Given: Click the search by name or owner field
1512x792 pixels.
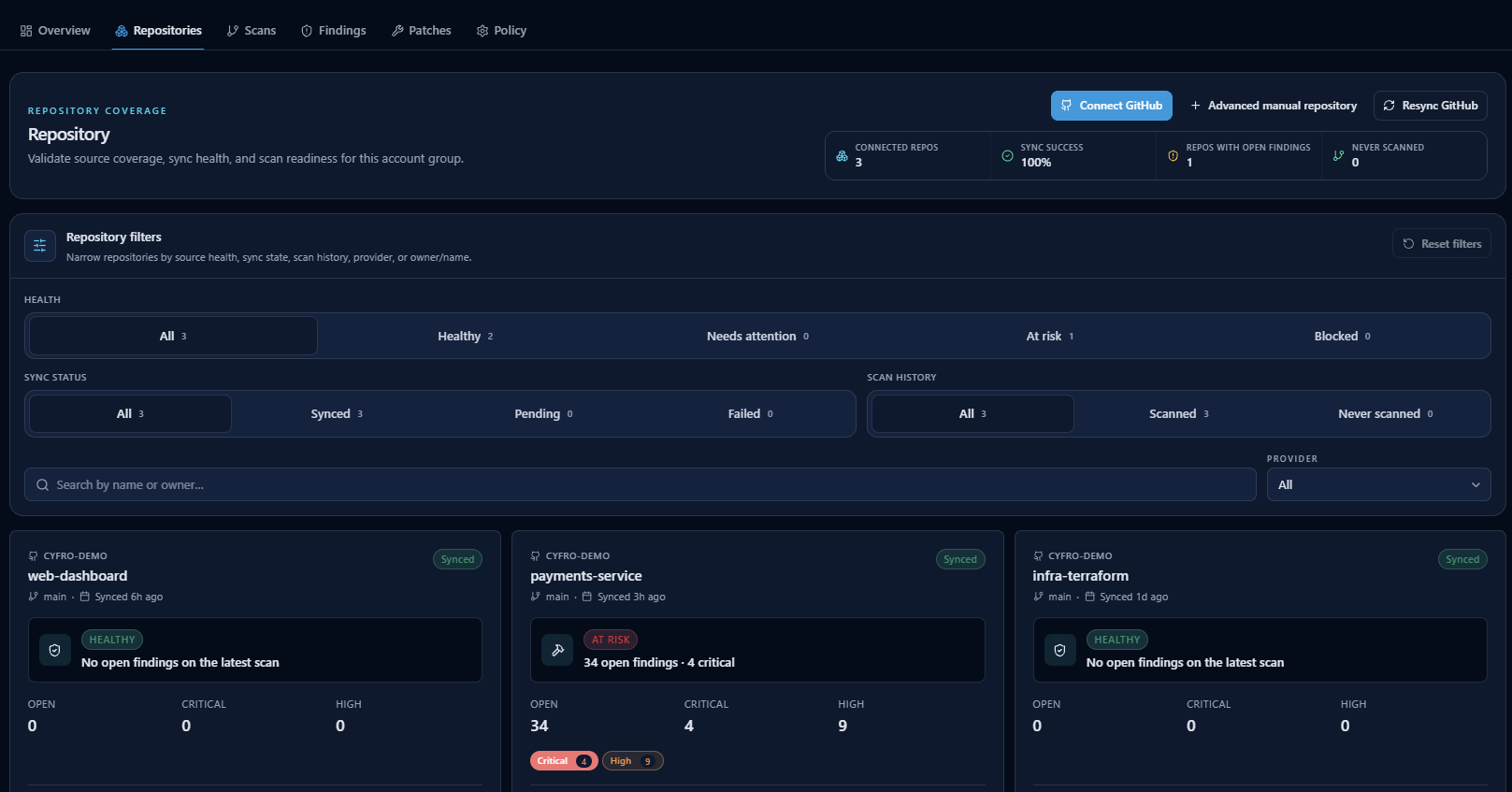Looking at the screenshot, I should (x=641, y=484).
